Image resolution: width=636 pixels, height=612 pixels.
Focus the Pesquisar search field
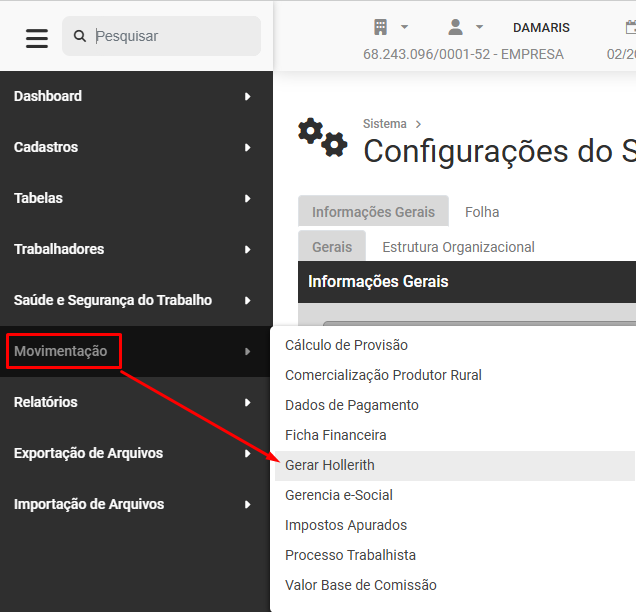[161, 36]
